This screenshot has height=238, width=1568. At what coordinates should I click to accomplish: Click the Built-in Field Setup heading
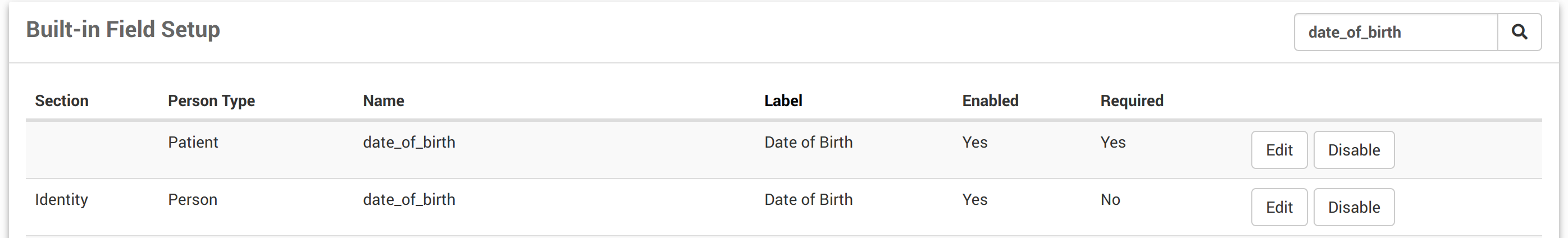pyautogui.click(x=123, y=29)
